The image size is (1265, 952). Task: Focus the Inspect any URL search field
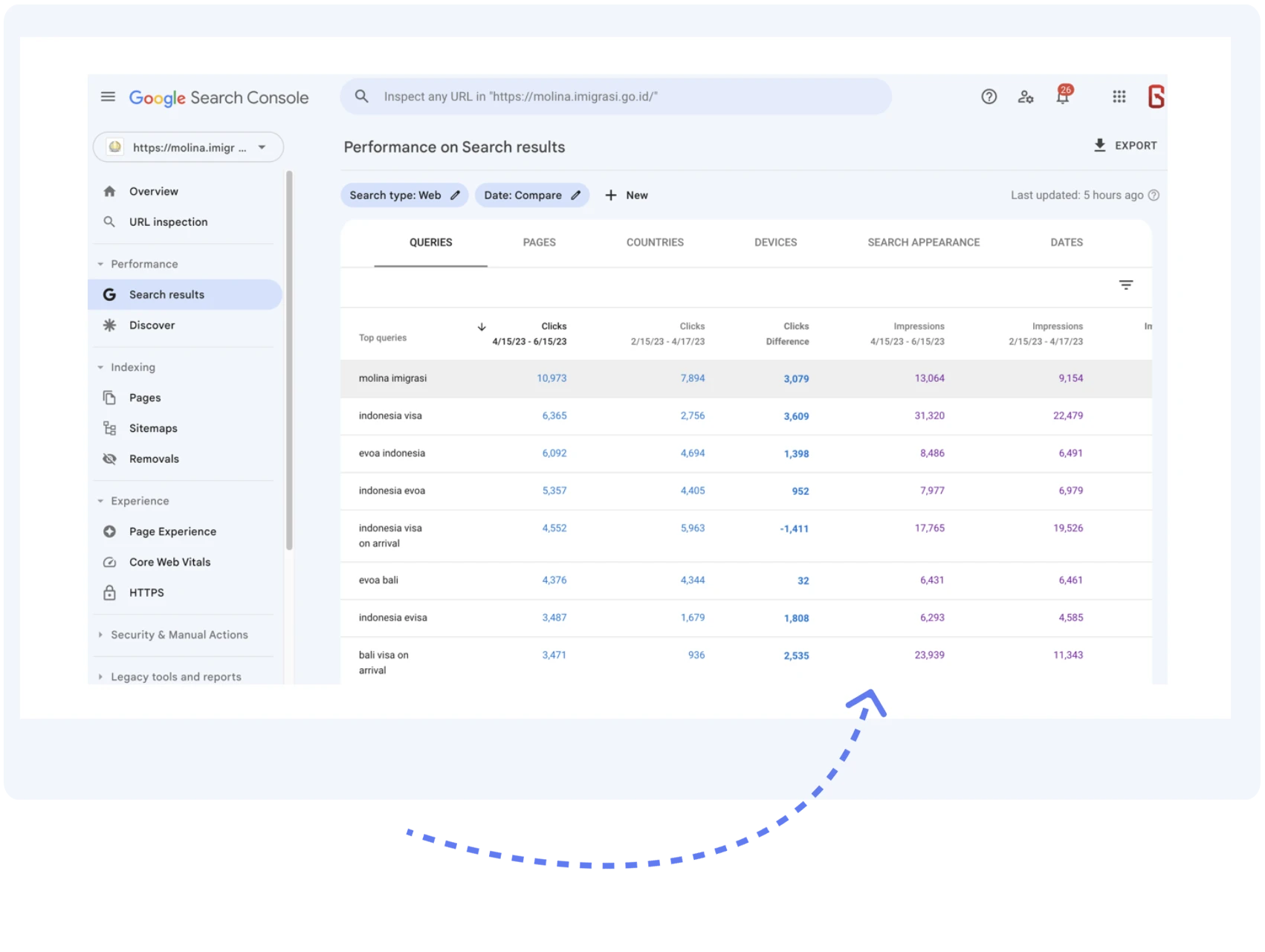point(616,97)
